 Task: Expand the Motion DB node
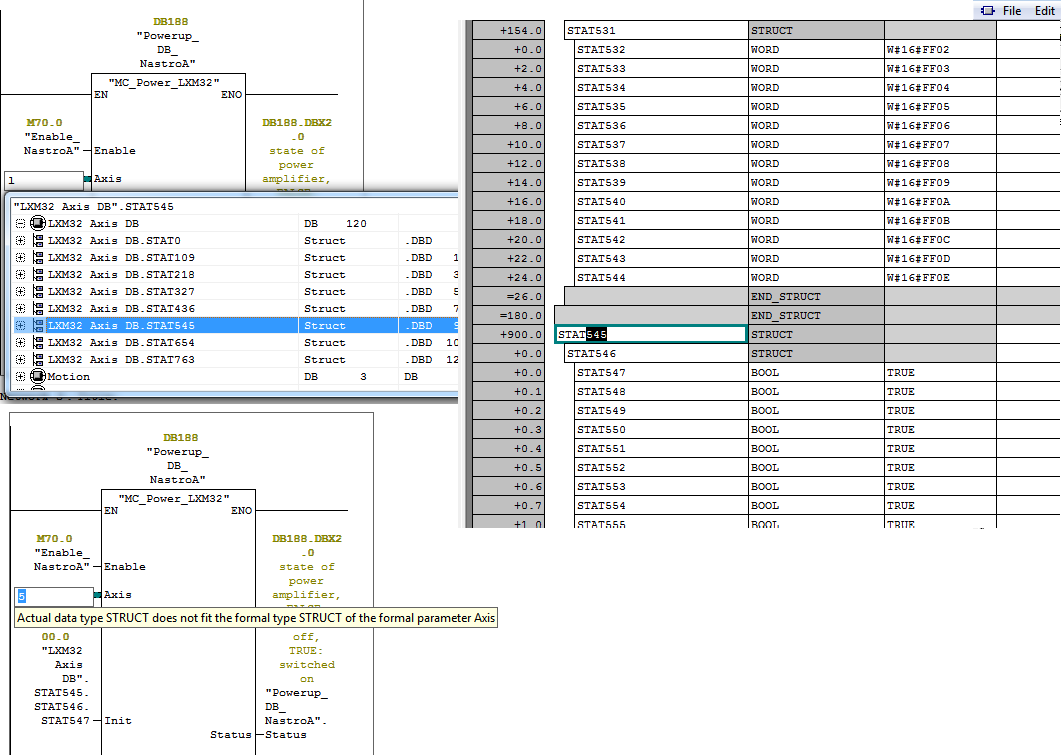(20, 376)
